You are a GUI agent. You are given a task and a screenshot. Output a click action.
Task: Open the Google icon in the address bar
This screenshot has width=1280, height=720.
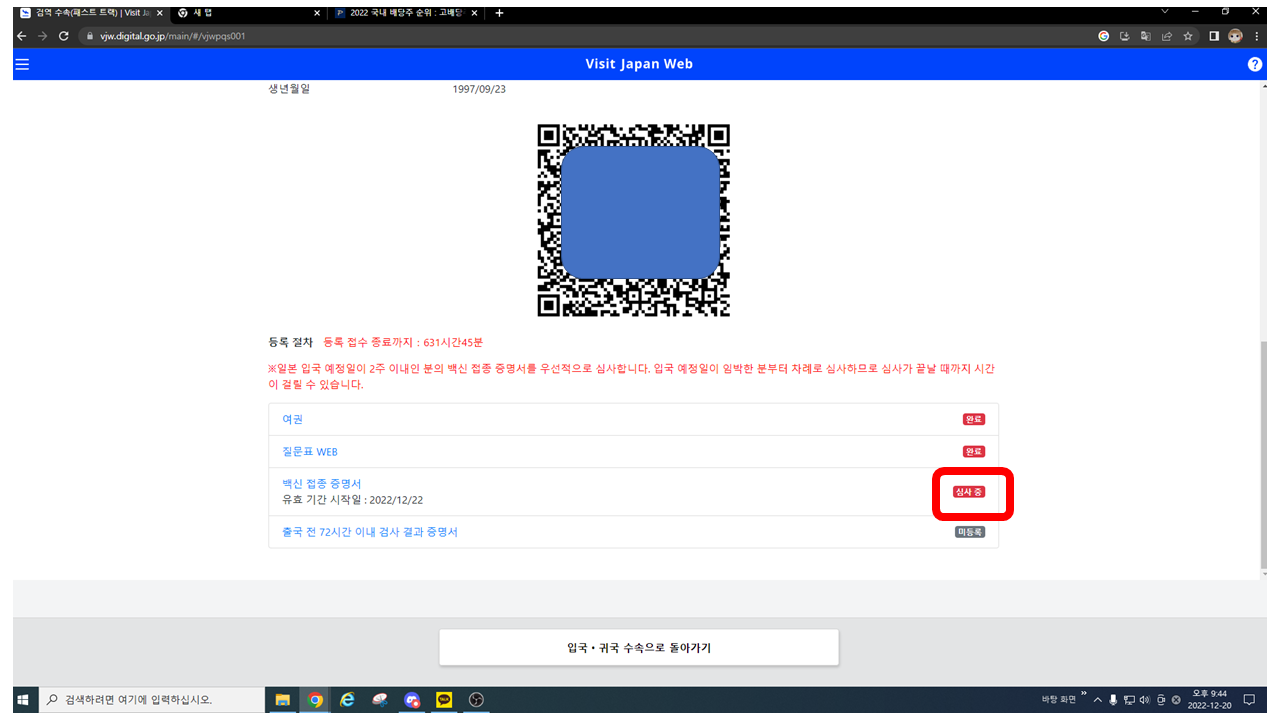pyautogui.click(x=1104, y=36)
